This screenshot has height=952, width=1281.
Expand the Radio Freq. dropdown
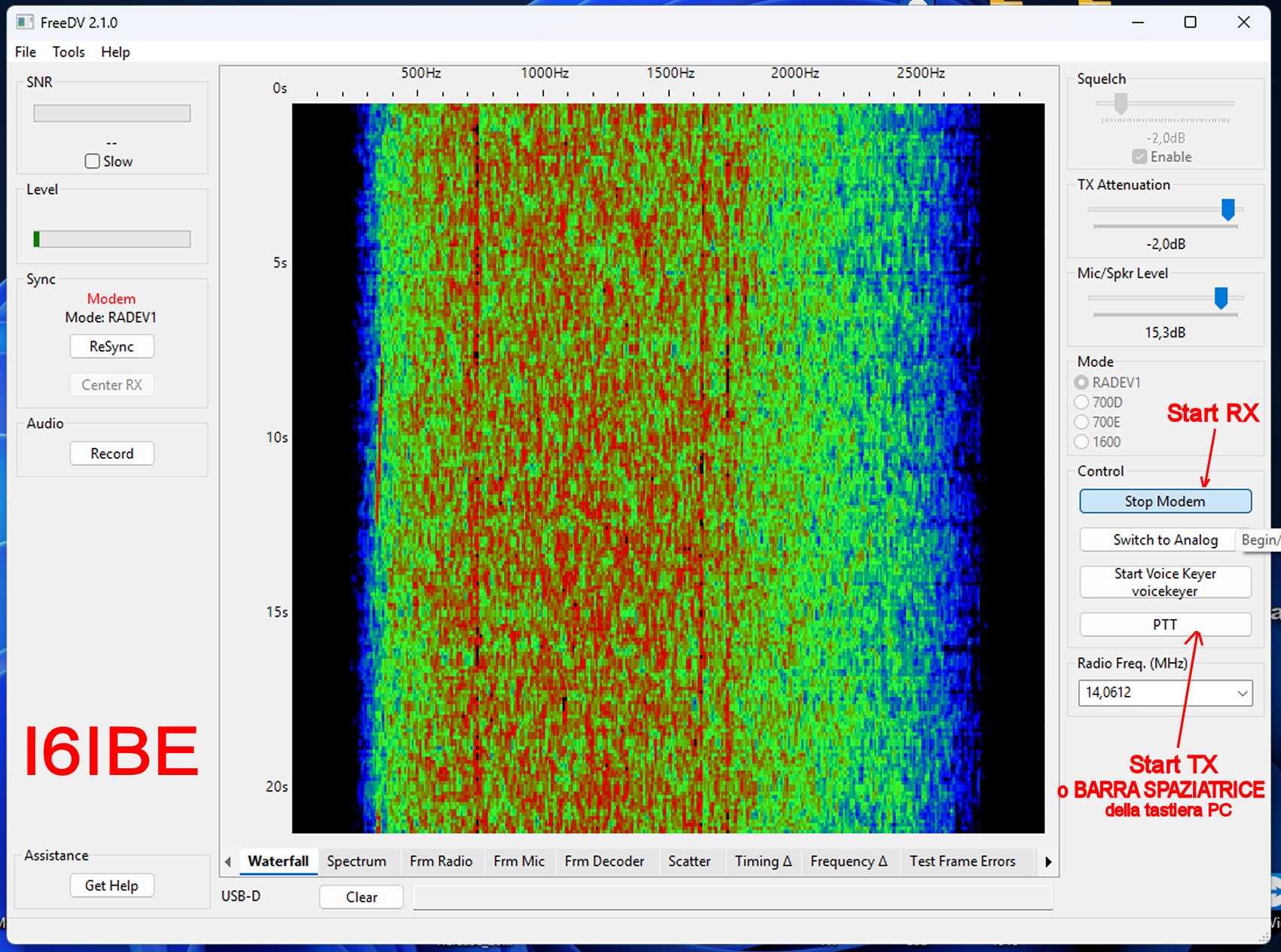tap(1242, 693)
